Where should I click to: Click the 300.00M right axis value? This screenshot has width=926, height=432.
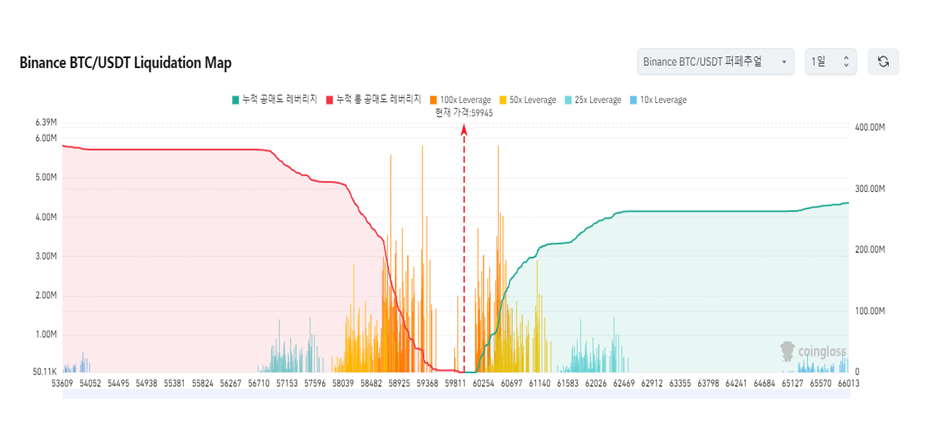tap(870, 189)
